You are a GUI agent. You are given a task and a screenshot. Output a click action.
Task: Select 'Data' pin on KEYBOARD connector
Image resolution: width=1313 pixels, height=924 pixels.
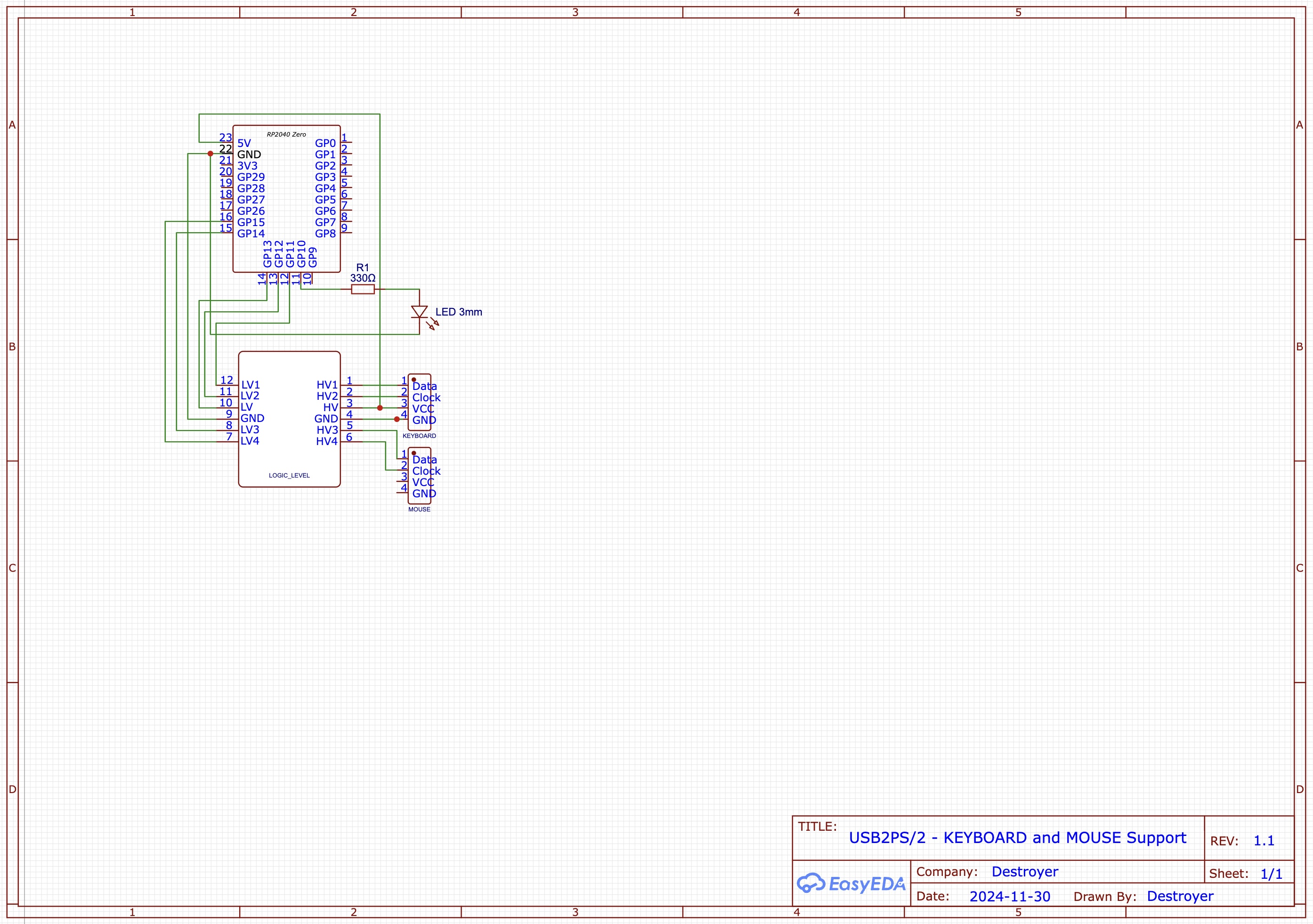pos(424,387)
